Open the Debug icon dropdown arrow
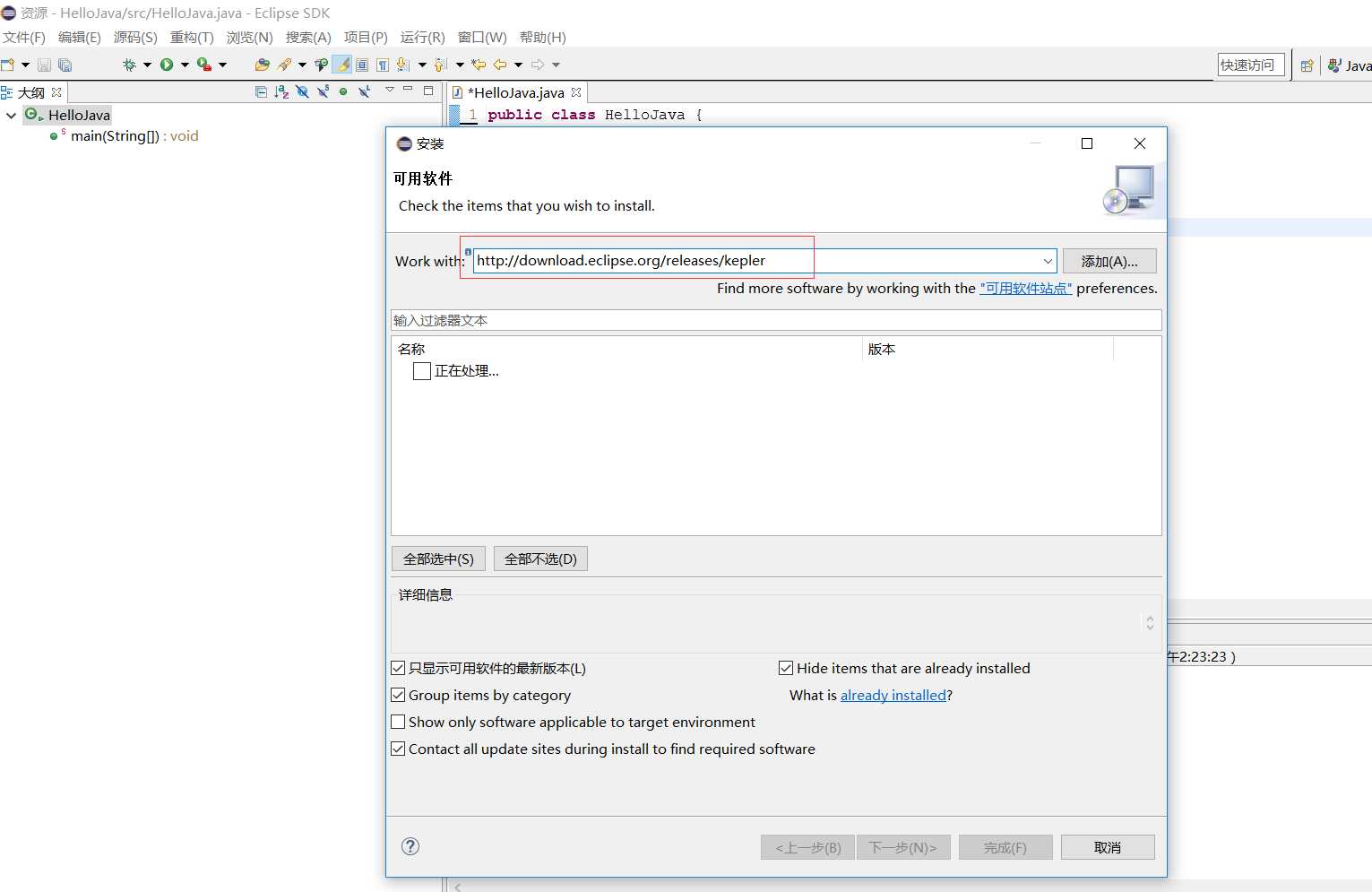Screen dimensions: 1372x892 click(x=147, y=65)
